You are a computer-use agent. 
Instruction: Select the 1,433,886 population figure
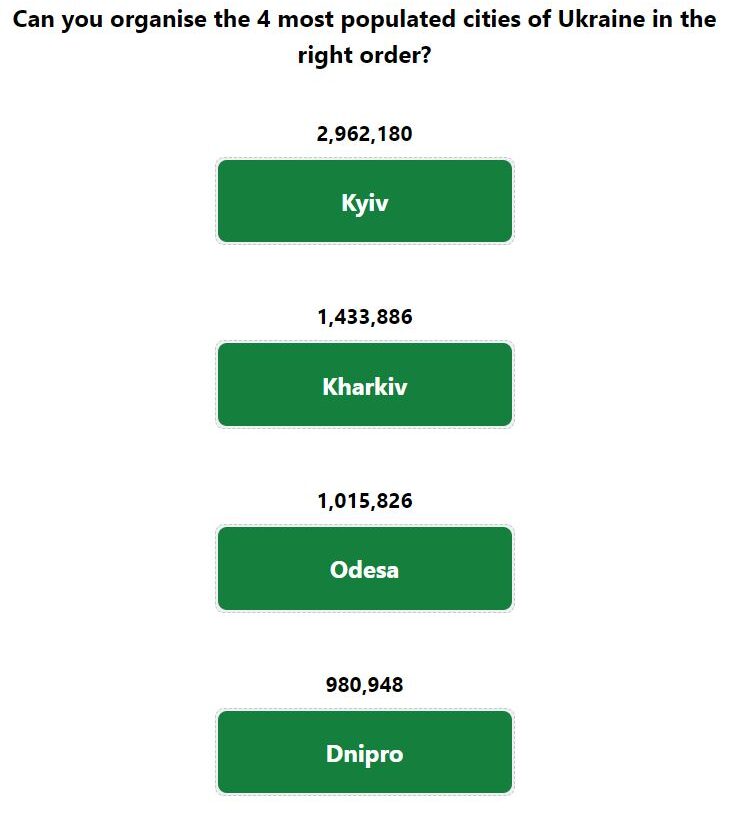(365, 317)
